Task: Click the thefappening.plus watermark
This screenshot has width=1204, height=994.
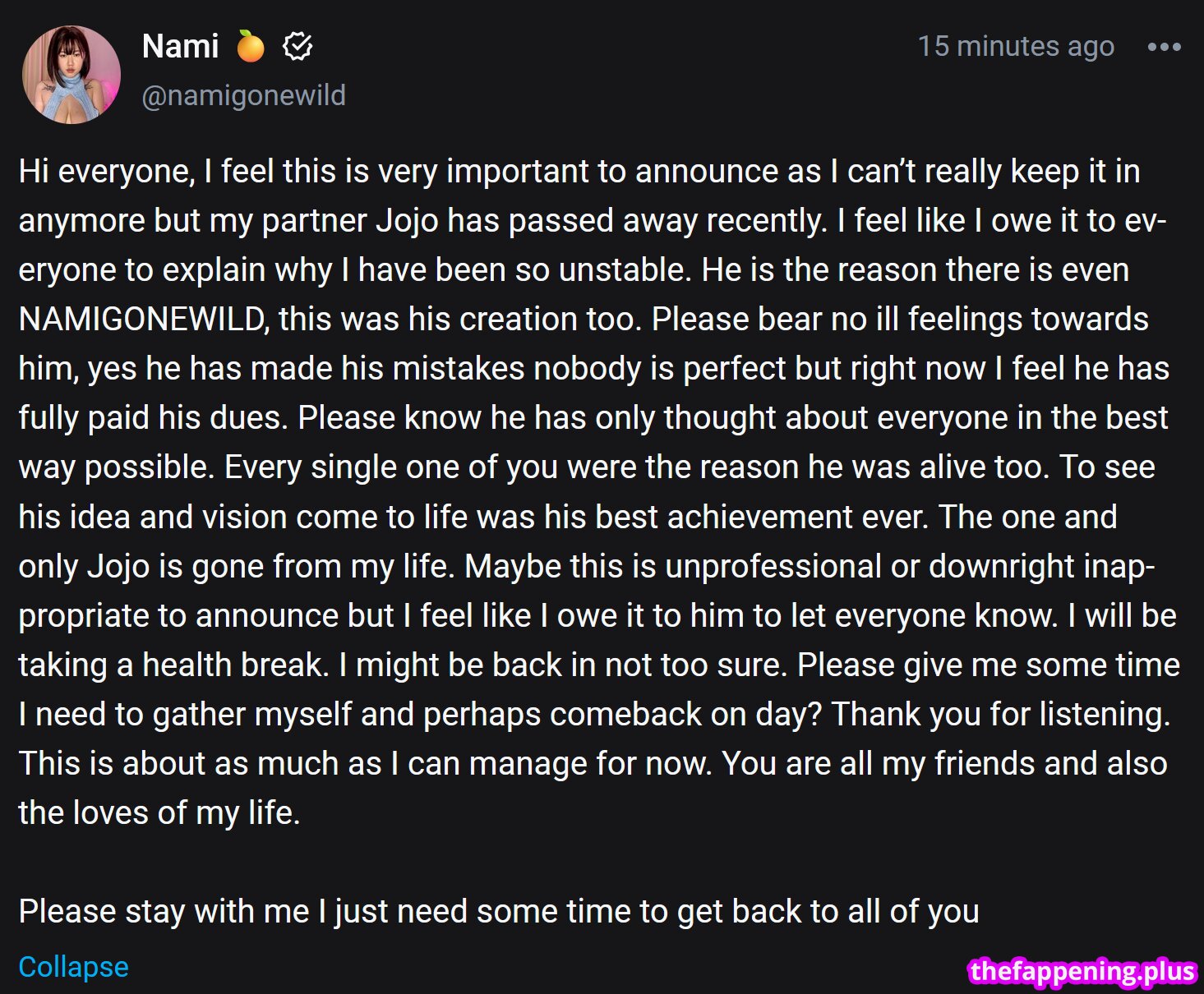Action: 1082,971
